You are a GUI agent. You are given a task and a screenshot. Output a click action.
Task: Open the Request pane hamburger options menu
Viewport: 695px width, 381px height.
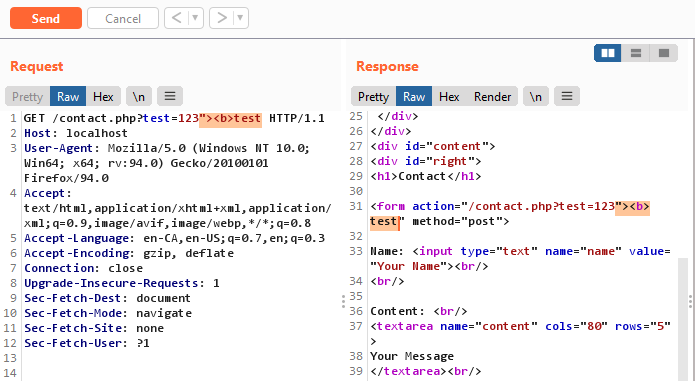point(170,96)
